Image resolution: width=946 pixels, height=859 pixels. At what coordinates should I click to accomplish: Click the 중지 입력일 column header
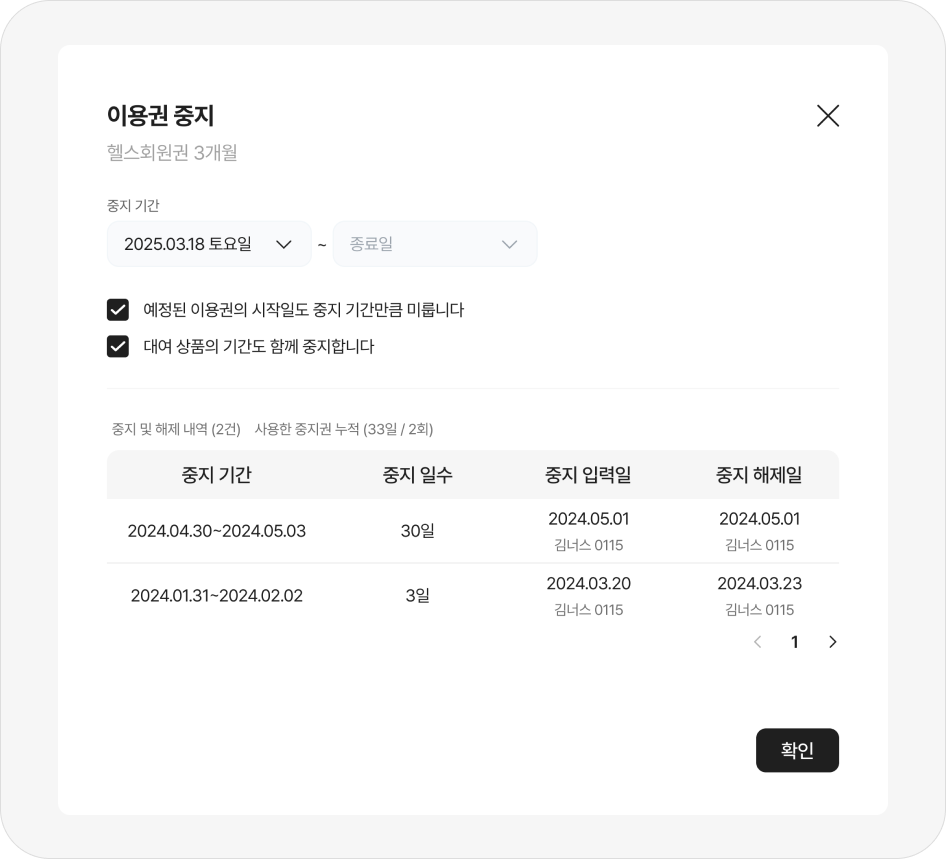click(588, 475)
